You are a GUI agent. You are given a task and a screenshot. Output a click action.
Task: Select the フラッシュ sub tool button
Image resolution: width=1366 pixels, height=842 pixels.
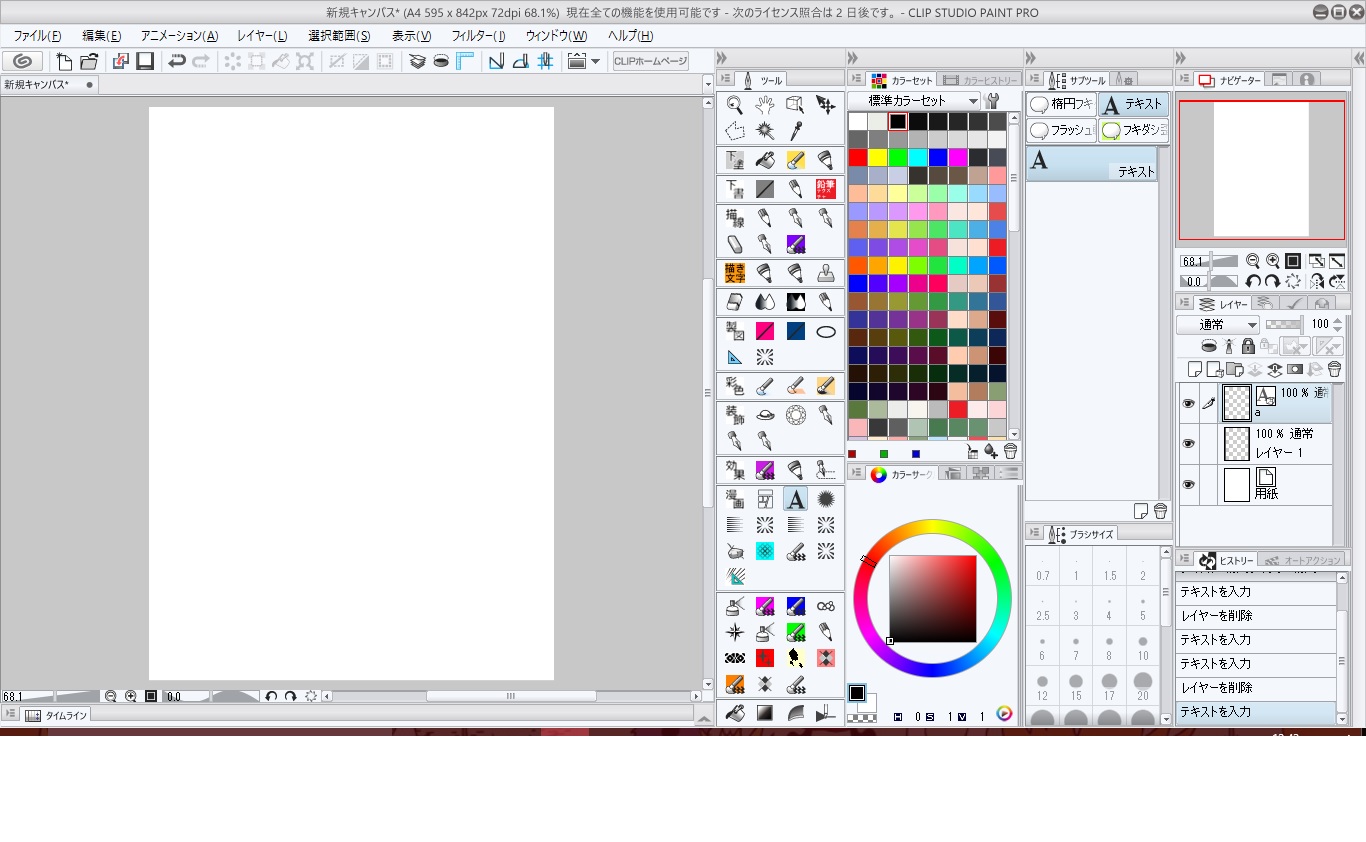pyautogui.click(x=1062, y=130)
